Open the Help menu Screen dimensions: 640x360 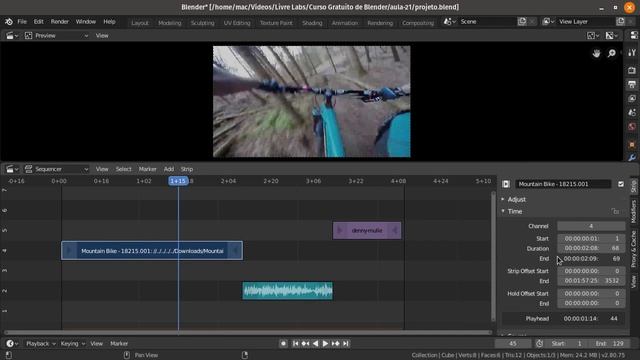tap(109, 22)
